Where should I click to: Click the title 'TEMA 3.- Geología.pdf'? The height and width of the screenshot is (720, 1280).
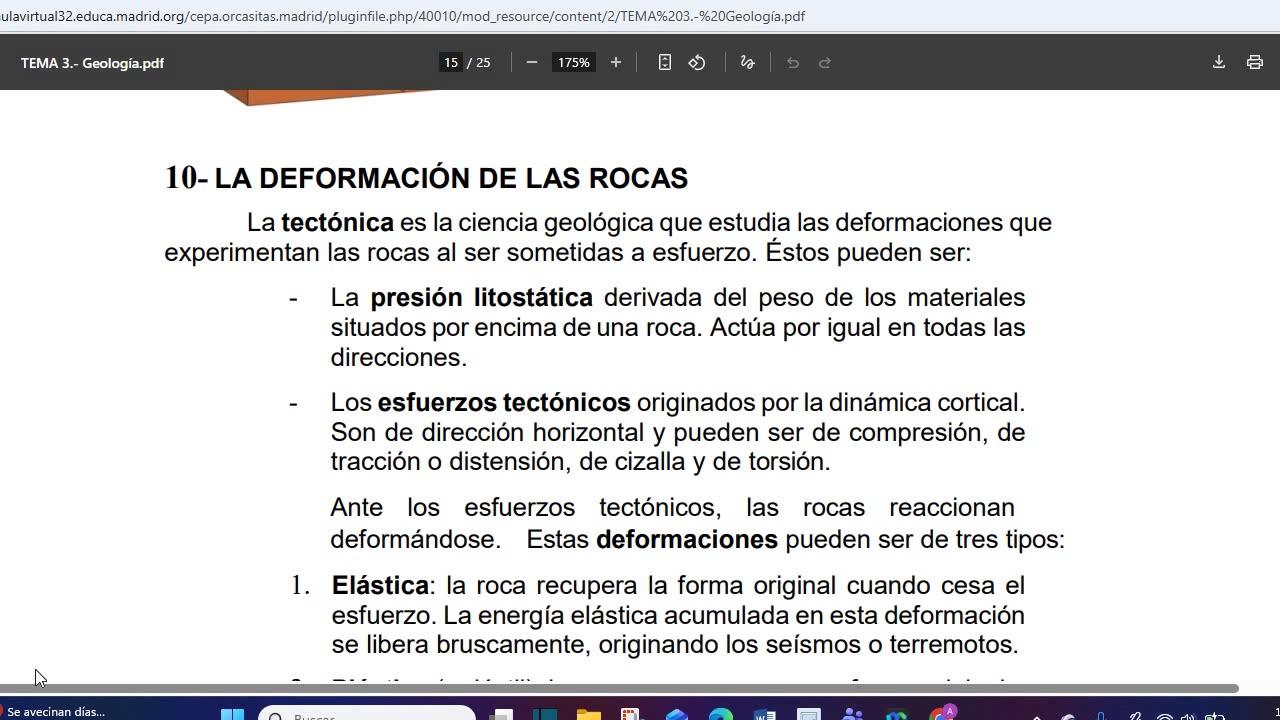92,63
